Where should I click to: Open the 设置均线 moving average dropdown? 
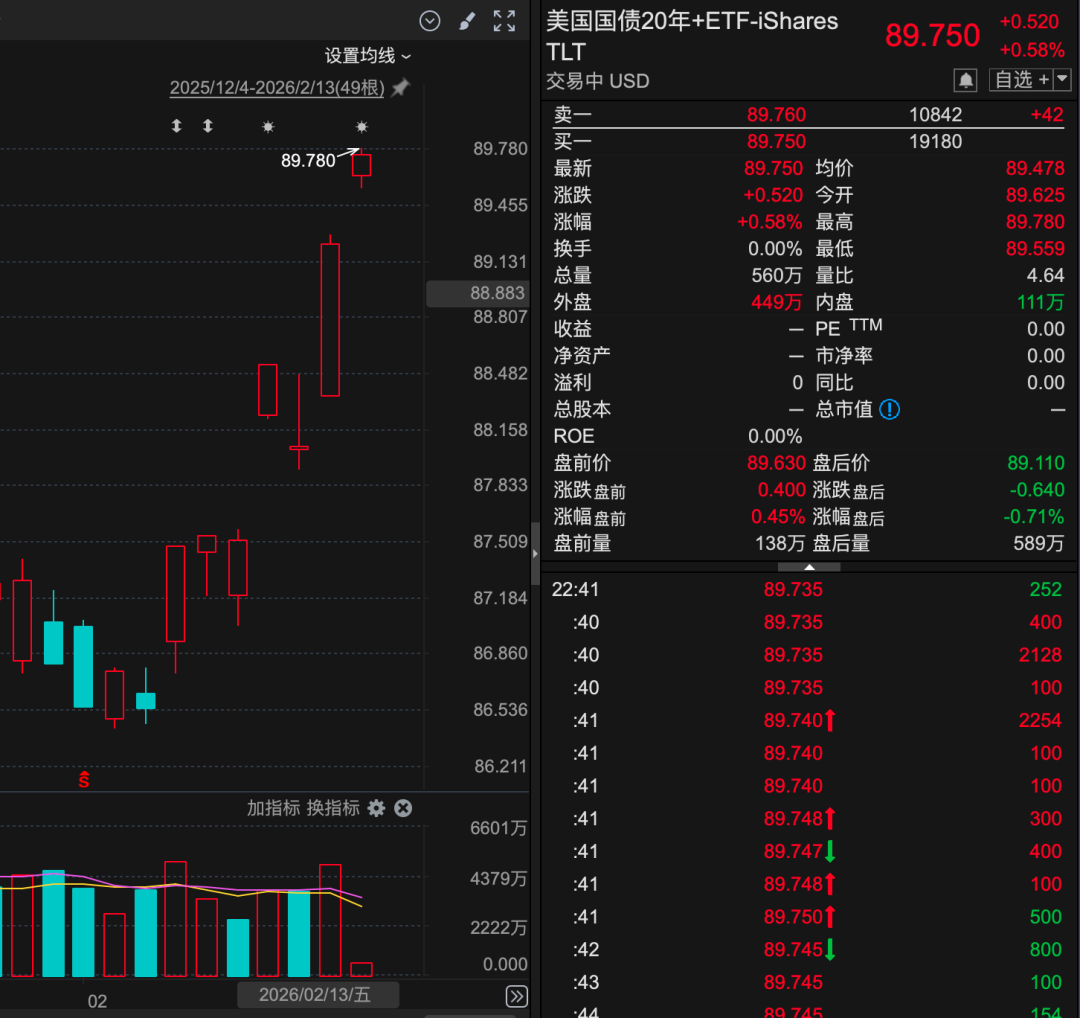tap(368, 56)
